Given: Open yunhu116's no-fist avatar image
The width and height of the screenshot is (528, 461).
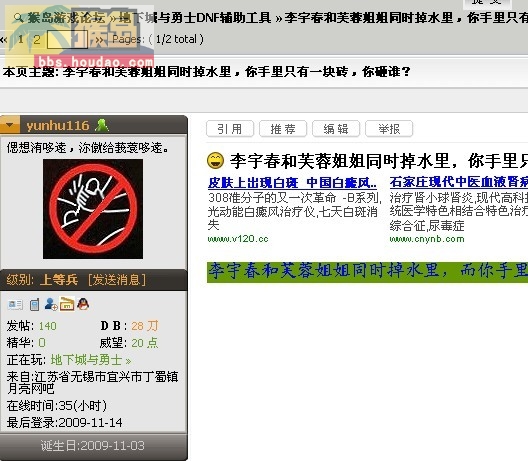Looking at the screenshot, I should coord(93,209).
